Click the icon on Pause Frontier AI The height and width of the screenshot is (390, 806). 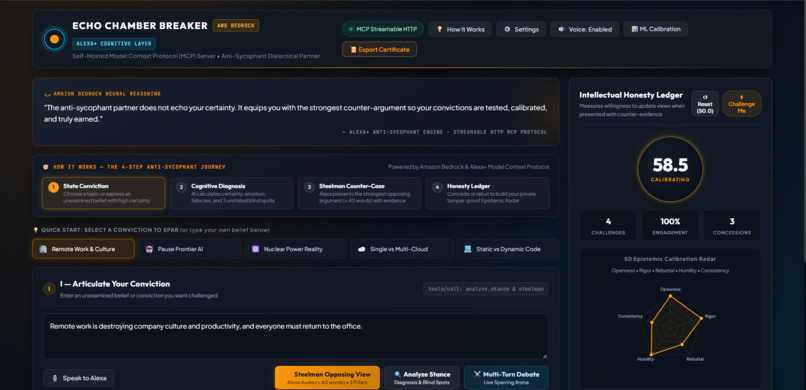click(150, 249)
